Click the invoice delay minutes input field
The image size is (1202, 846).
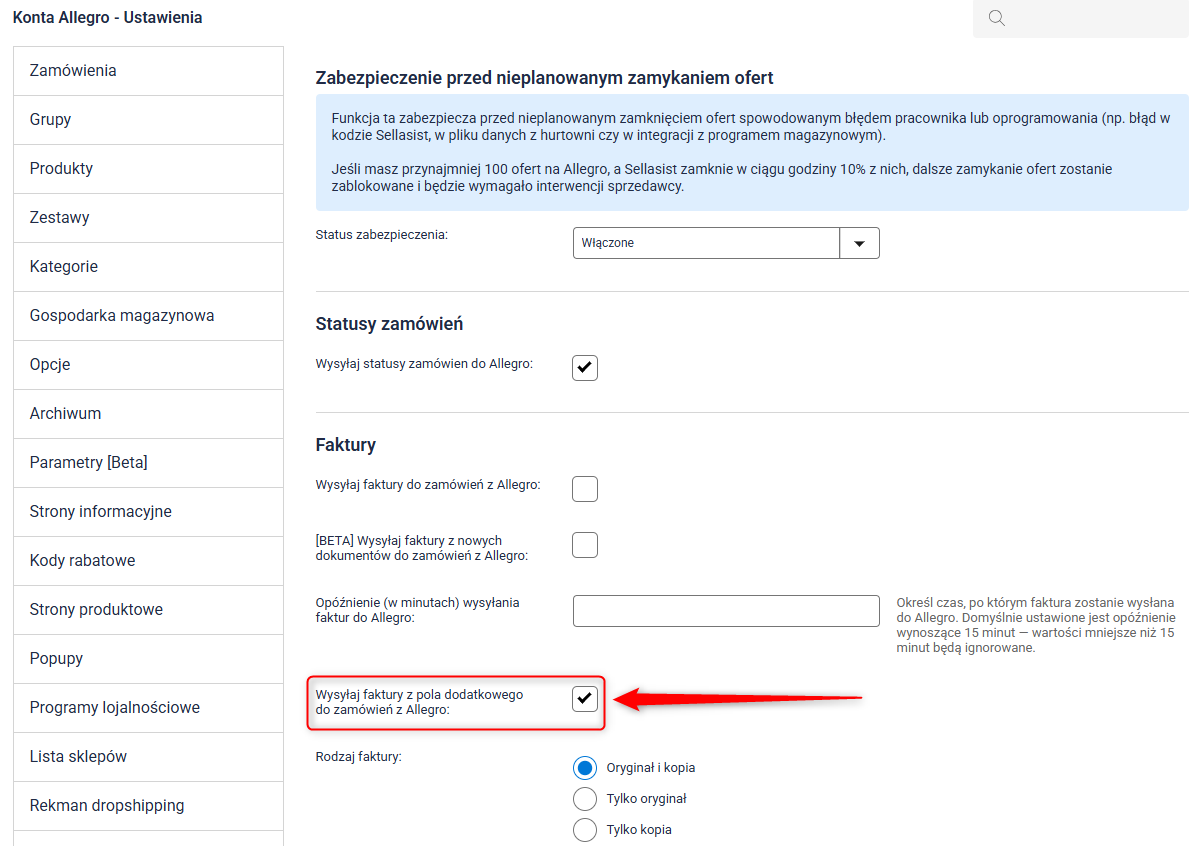(x=726, y=611)
